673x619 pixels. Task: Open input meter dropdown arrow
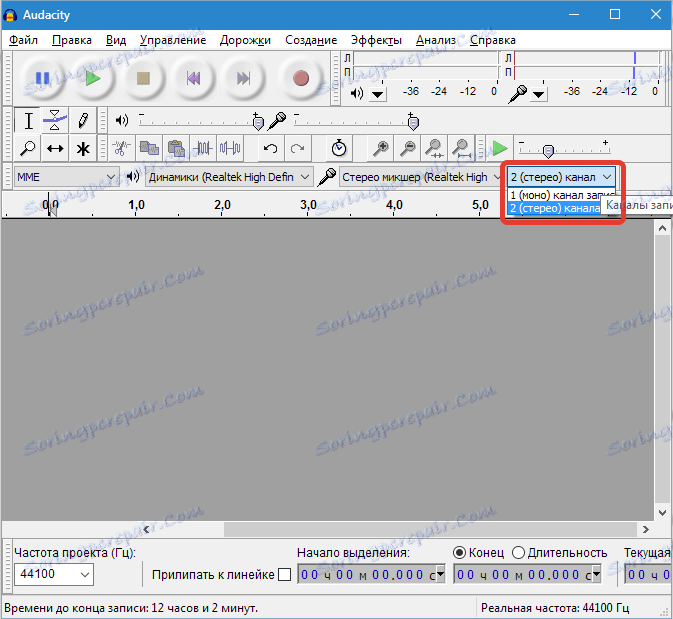point(539,94)
